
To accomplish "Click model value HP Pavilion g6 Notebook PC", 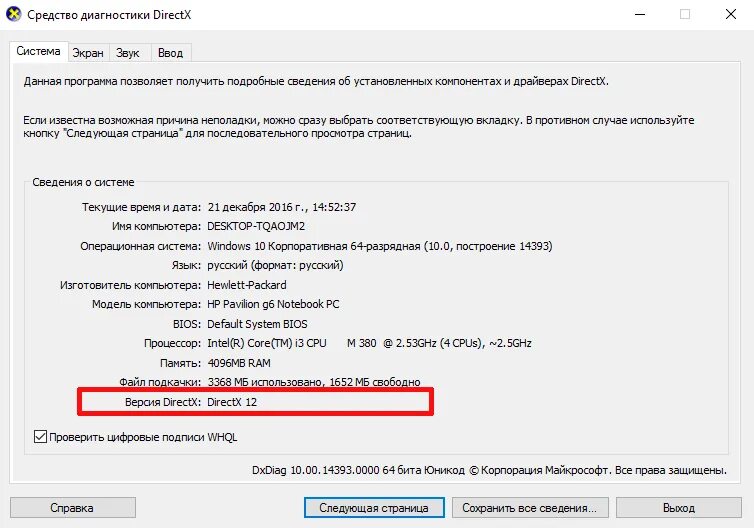I will (273, 304).
